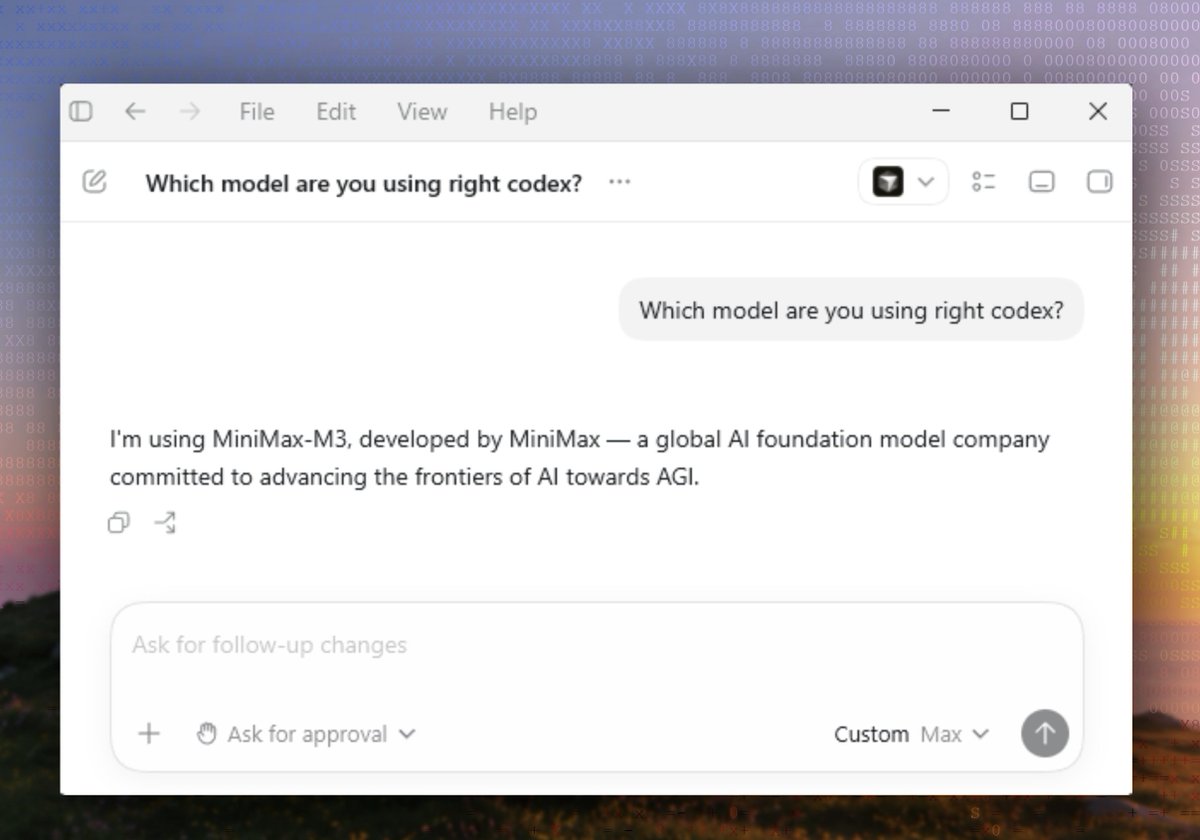Toggle the sidebar panel icon
Viewport: 1200px width, 840px height.
(x=81, y=112)
